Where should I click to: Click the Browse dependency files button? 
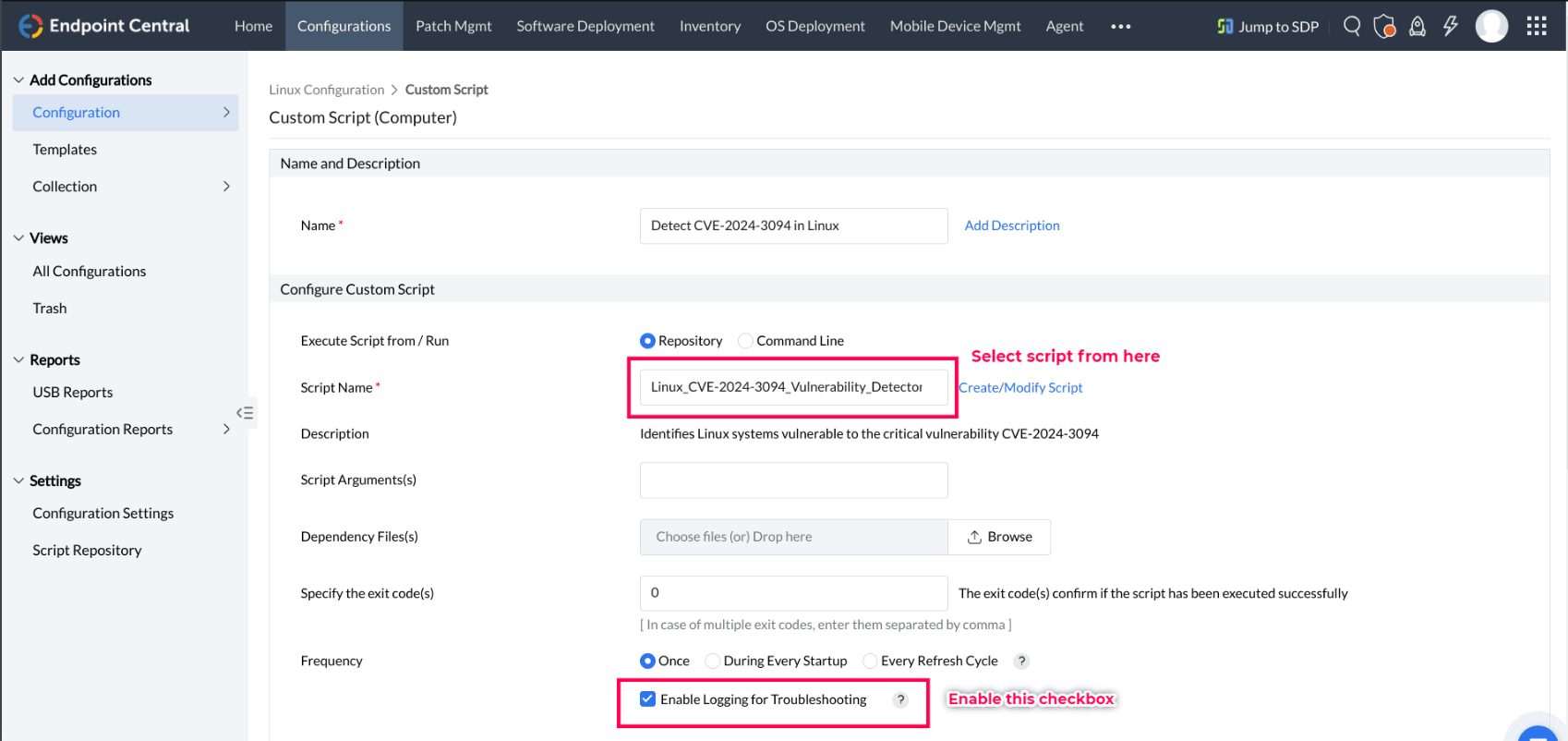[999, 537]
